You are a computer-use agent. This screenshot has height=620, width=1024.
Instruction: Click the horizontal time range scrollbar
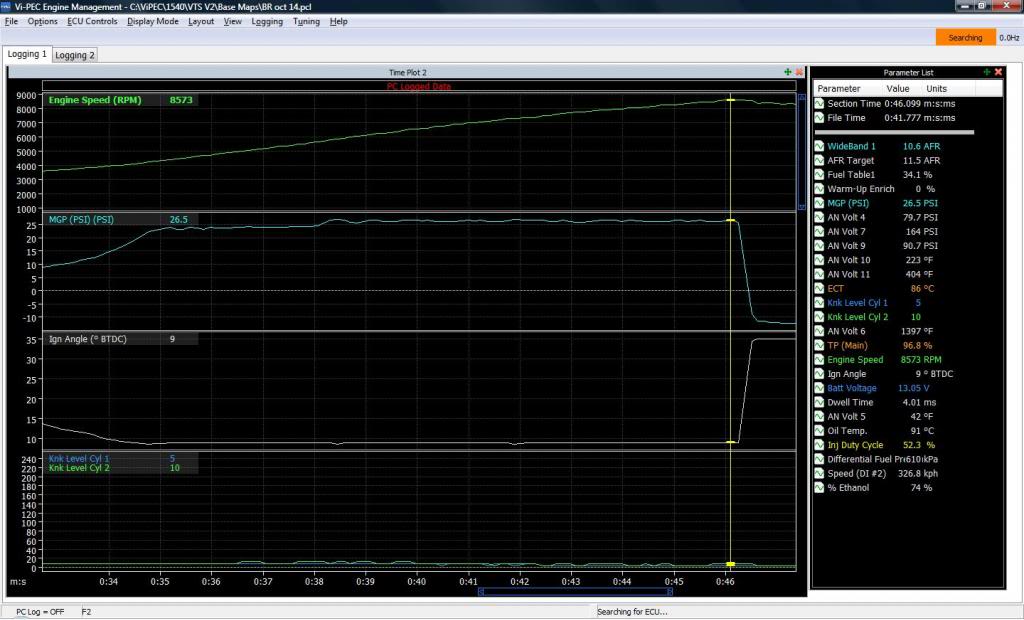pos(575,592)
